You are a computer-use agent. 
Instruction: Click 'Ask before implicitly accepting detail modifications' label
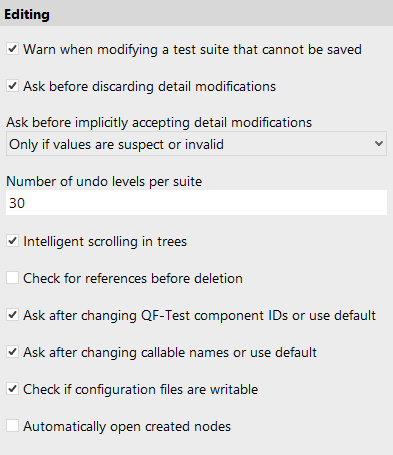click(159, 123)
